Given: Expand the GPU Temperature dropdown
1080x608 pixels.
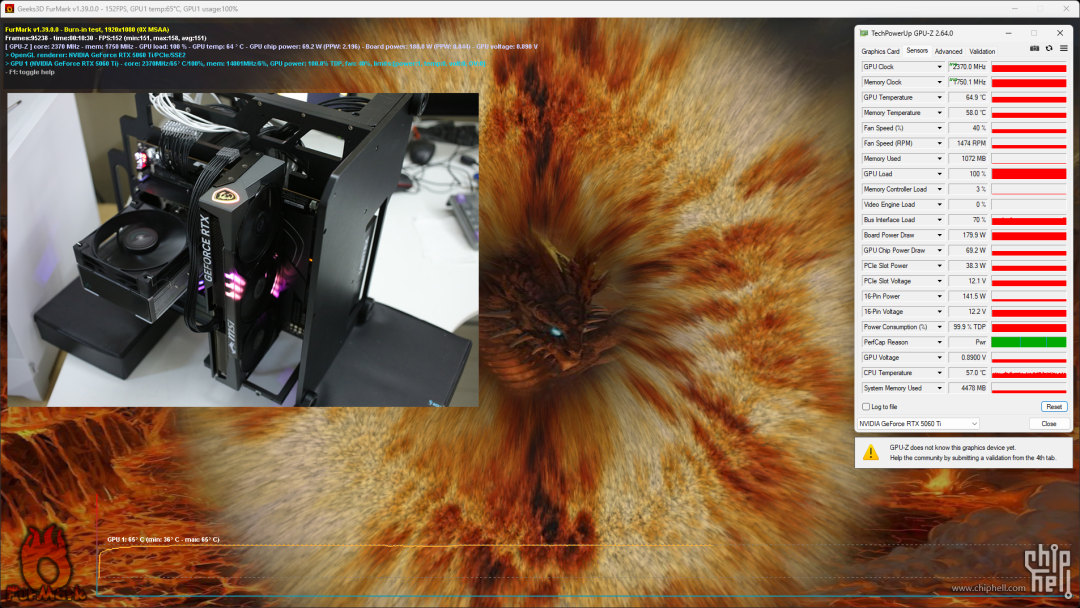Looking at the screenshot, I should tap(939, 98).
